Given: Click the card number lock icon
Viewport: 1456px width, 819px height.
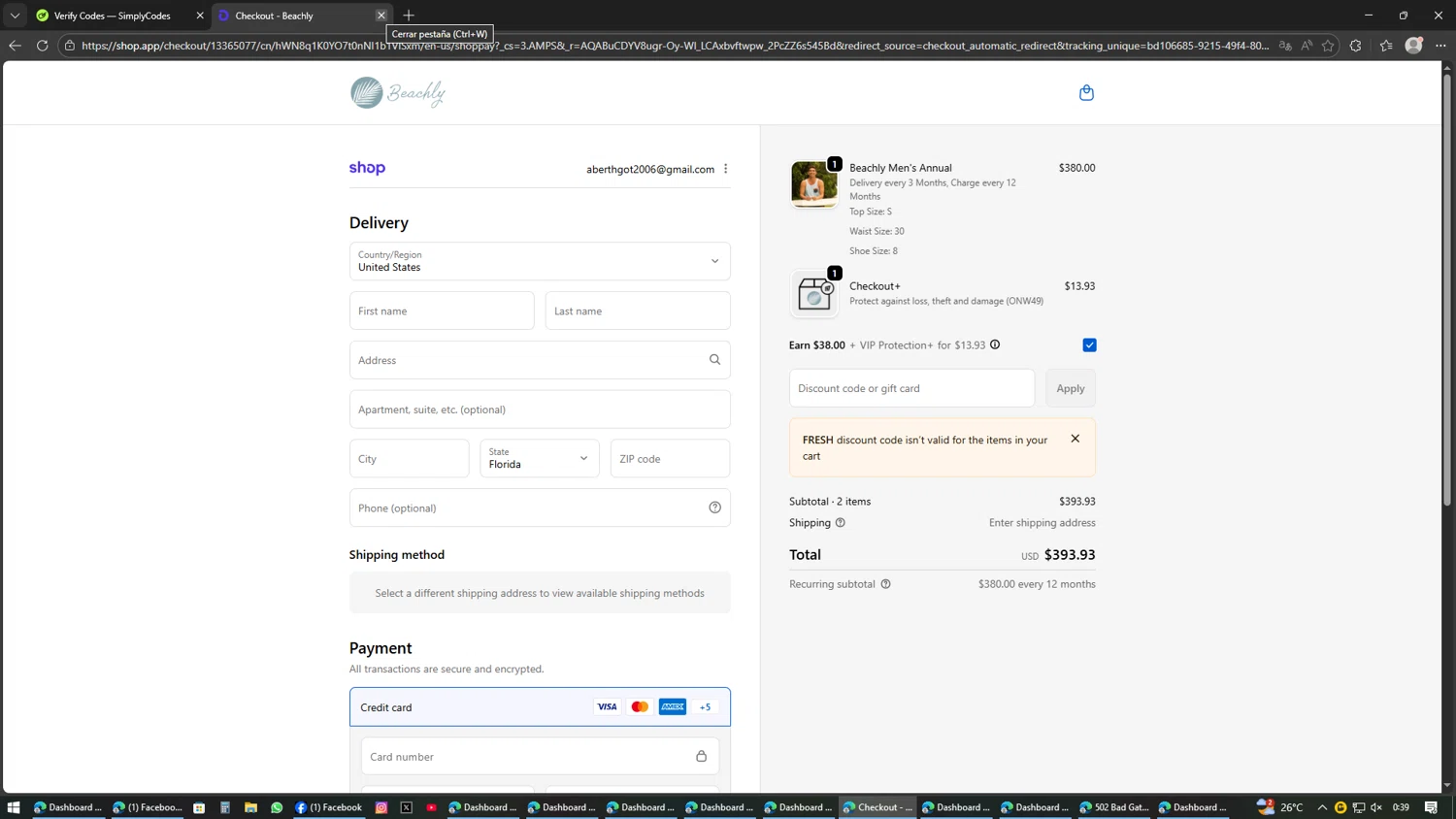Looking at the screenshot, I should coord(701,756).
